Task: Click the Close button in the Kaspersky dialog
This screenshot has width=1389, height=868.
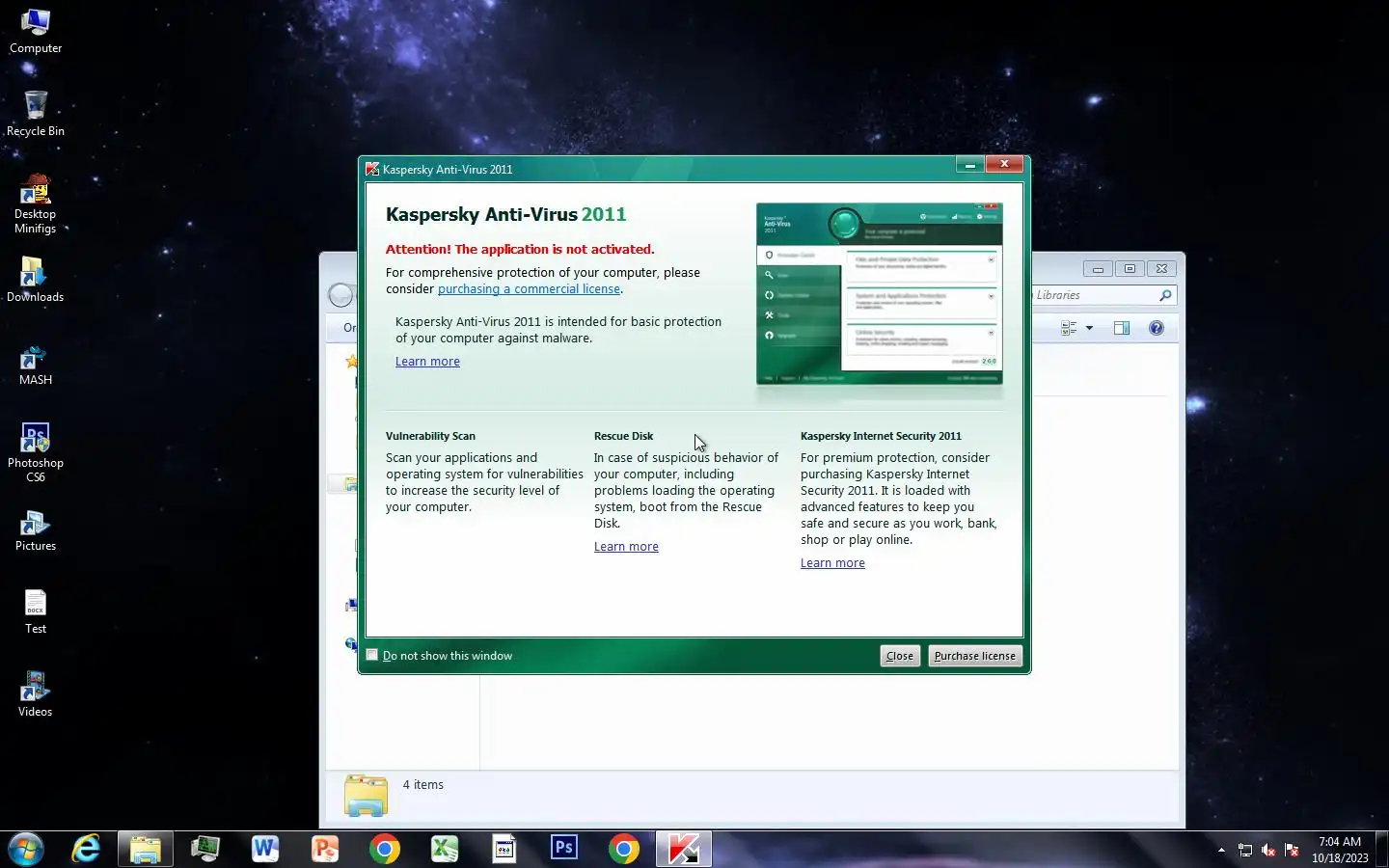Action: tap(900, 656)
